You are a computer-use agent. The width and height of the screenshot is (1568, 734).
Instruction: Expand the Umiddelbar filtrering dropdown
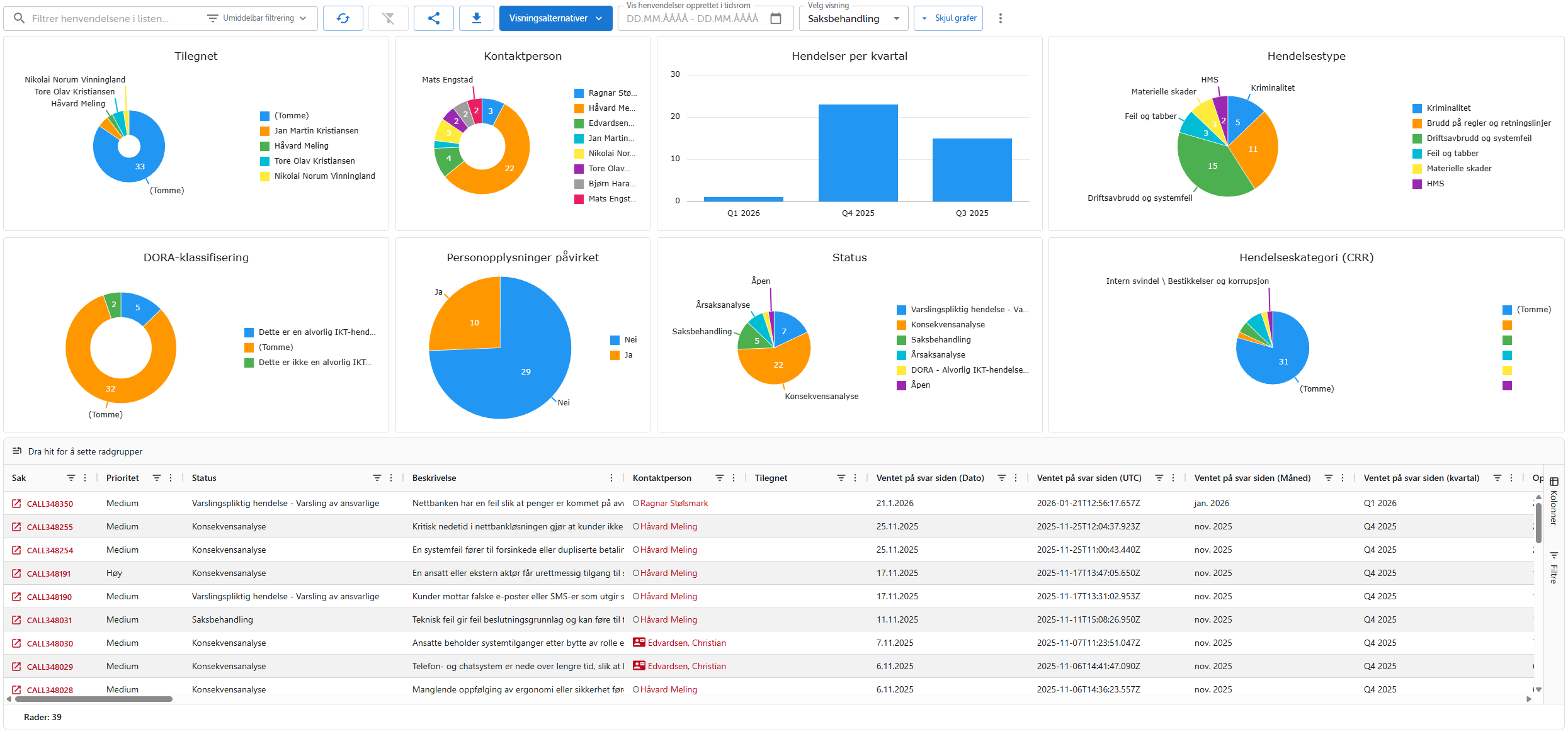pyautogui.click(x=257, y=18)
